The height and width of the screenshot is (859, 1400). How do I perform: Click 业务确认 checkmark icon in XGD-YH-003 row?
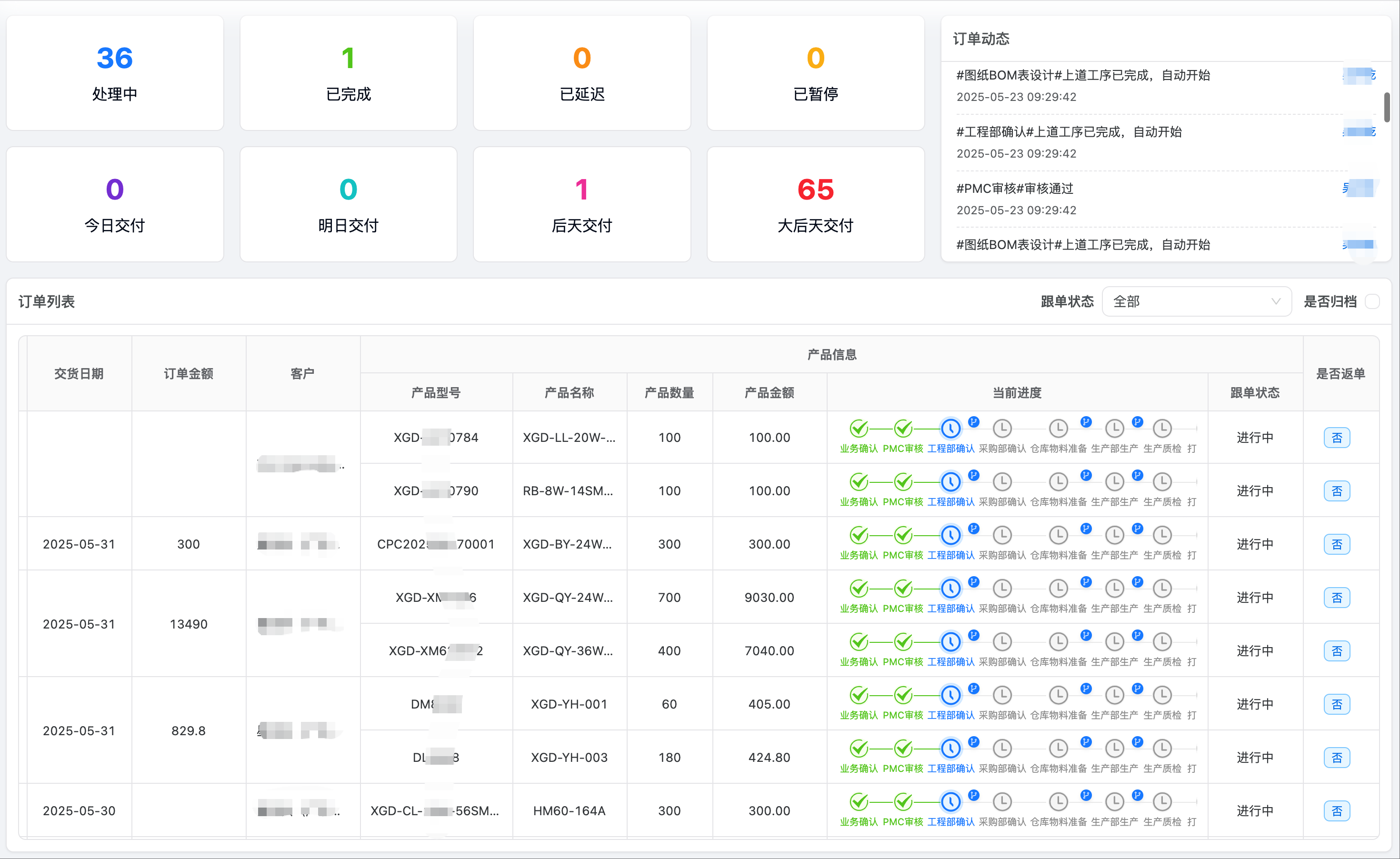pos(859,749)
